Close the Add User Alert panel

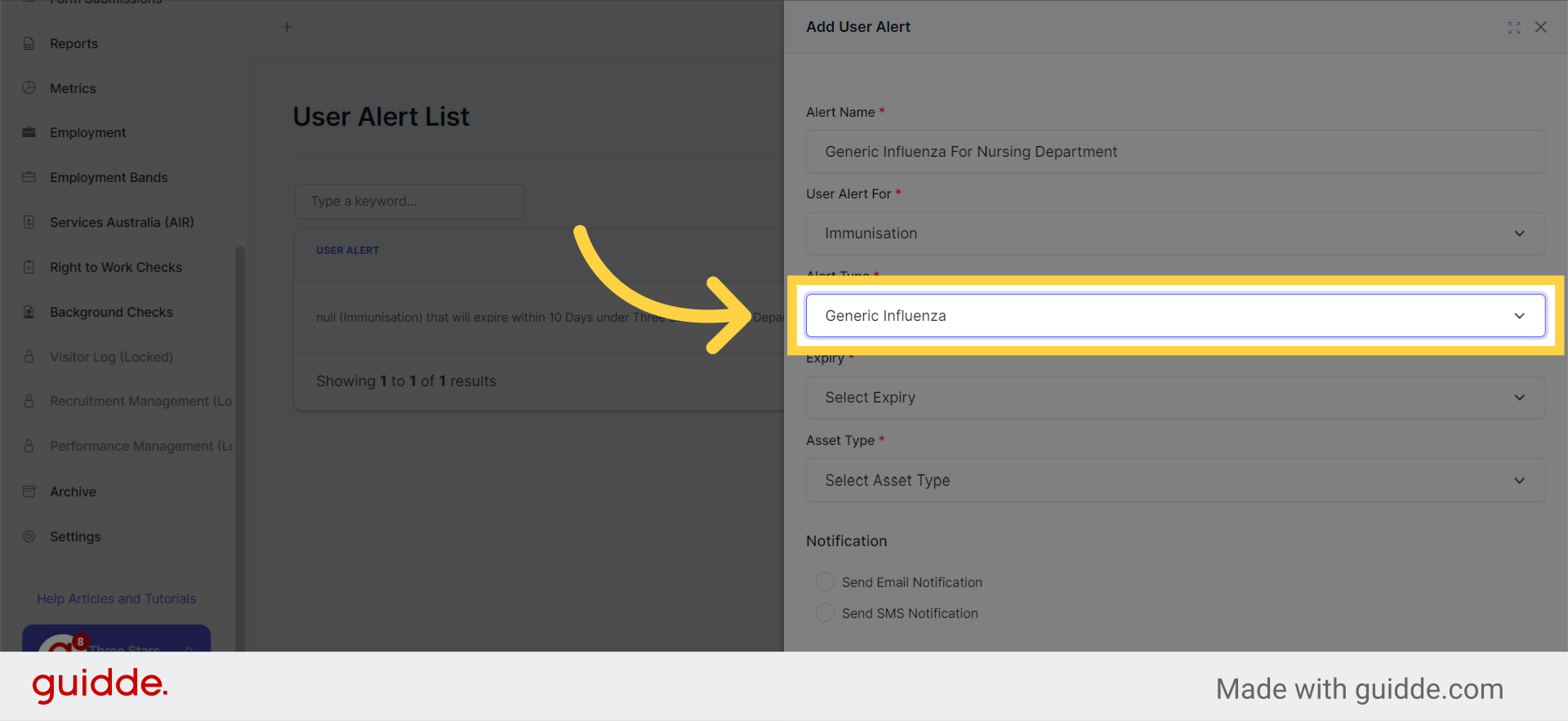pos(1541,27)
